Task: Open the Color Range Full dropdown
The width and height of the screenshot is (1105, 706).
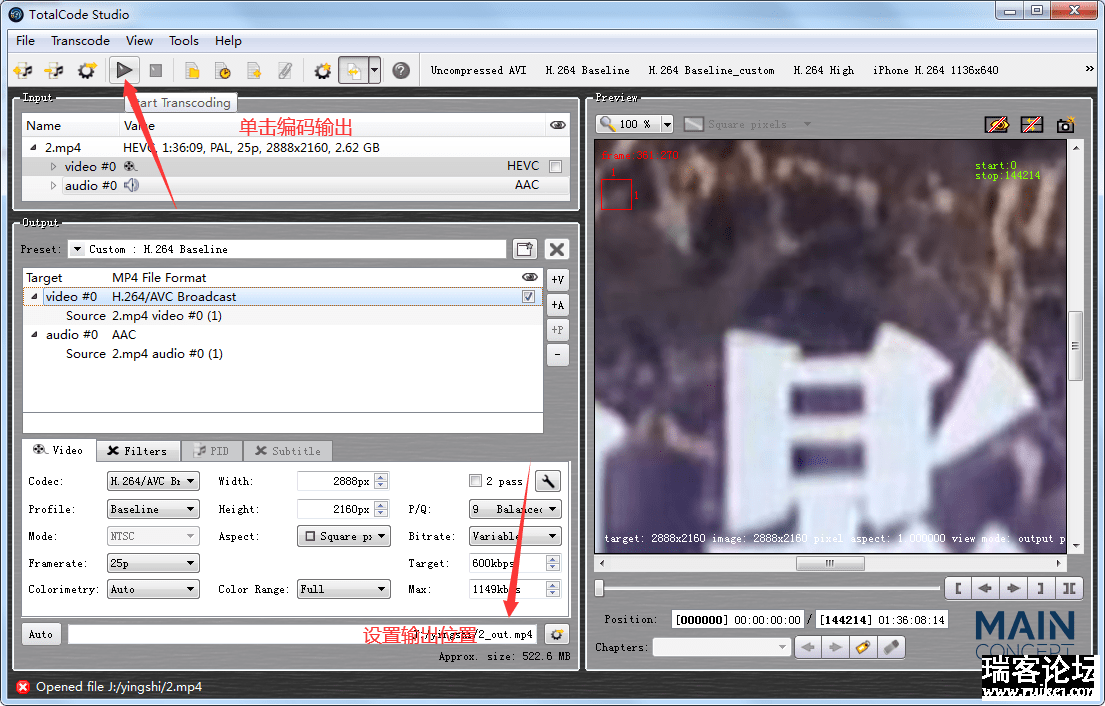Action: coord(344,589)
